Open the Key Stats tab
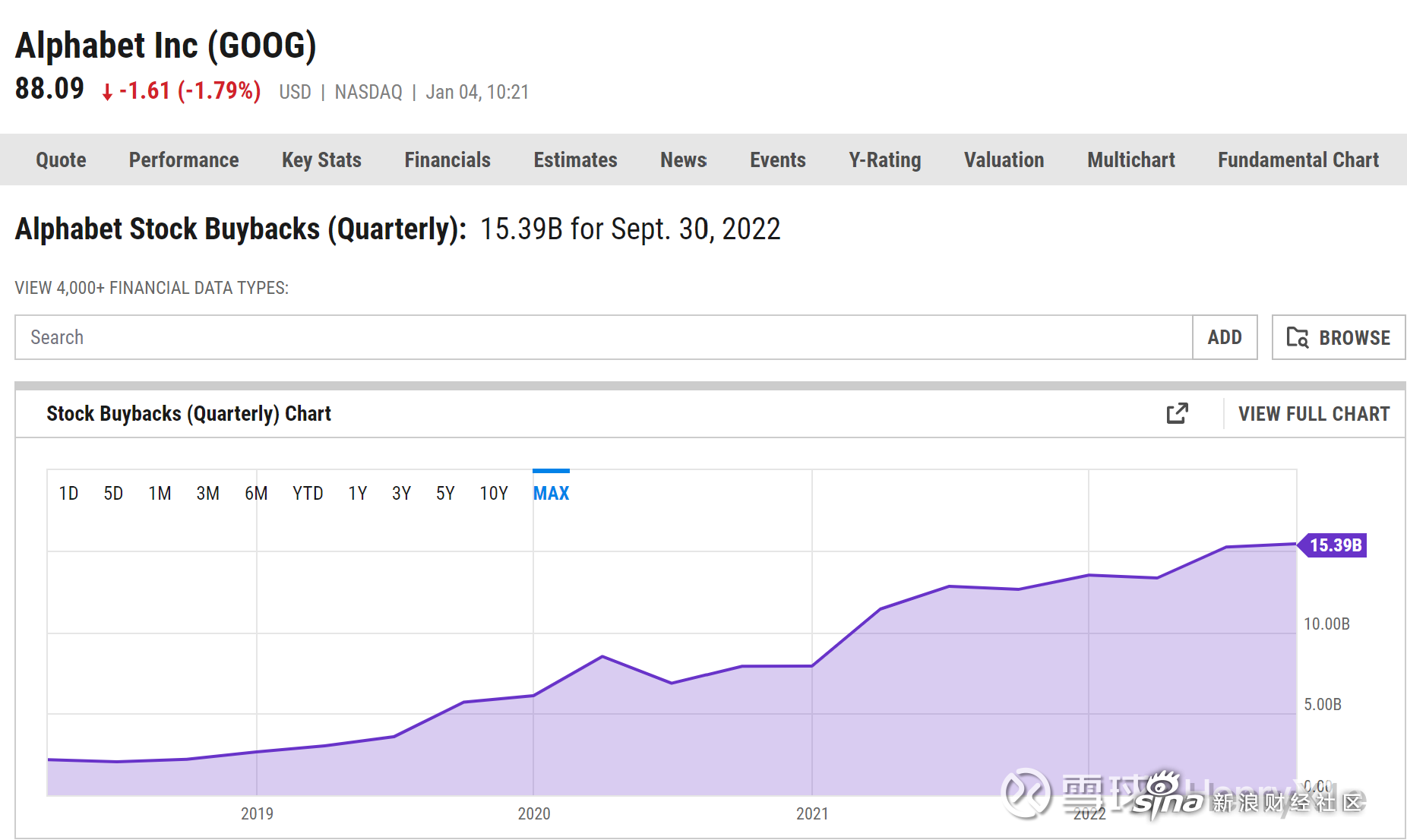The width and height of the screenshot is (1407, 840). pyautogui.click(x=321, y=159)
